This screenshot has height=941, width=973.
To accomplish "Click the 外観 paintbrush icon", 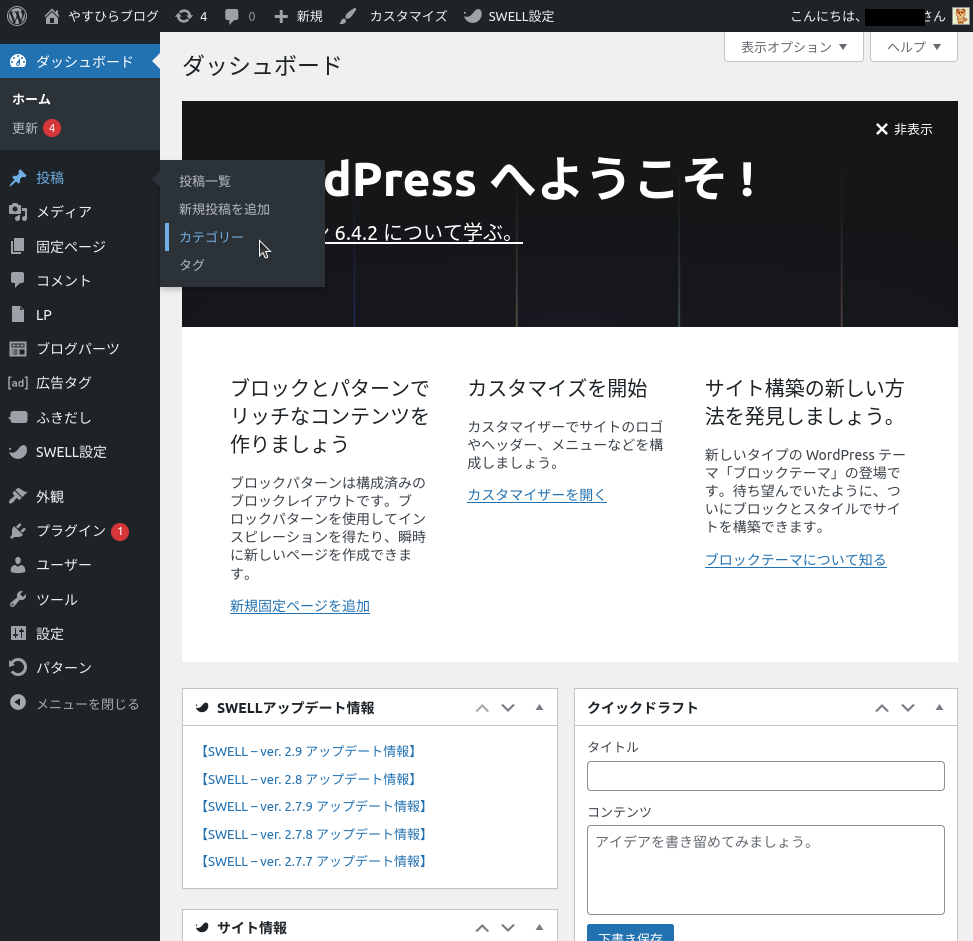I will pyautogui.click(x=18, y=496).
